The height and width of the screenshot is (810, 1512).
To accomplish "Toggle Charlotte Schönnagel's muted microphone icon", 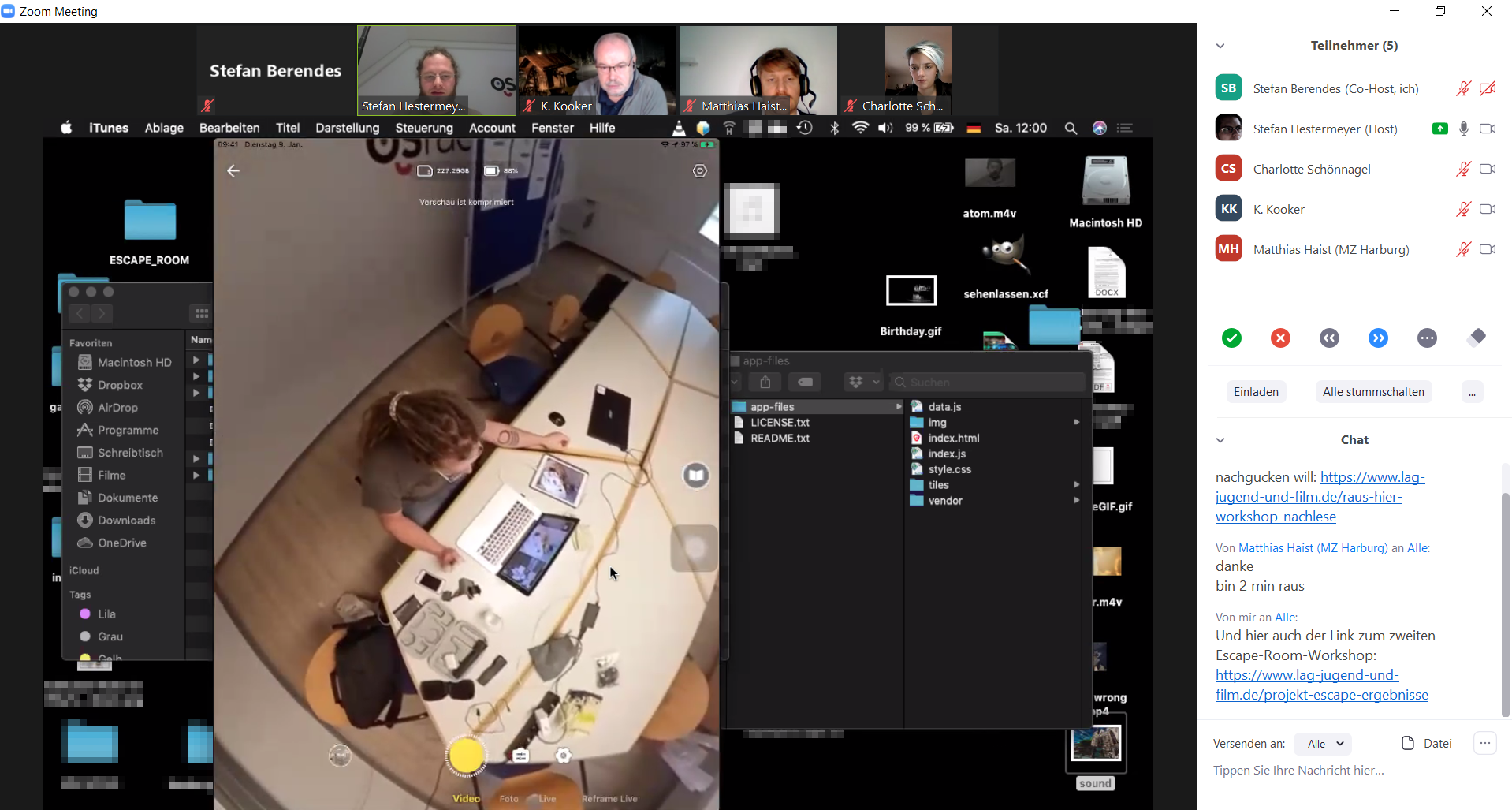I will pos(1463,169).
